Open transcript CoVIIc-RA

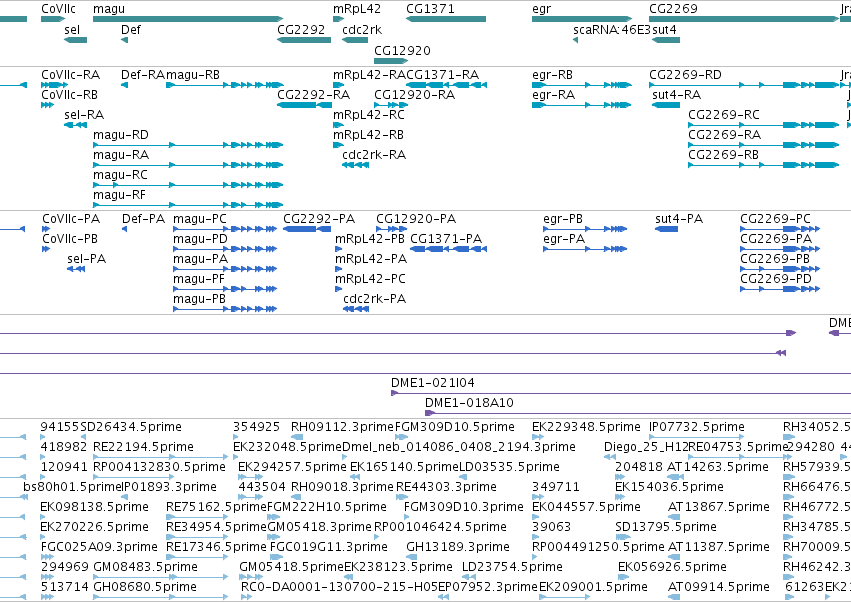point(53,85)
